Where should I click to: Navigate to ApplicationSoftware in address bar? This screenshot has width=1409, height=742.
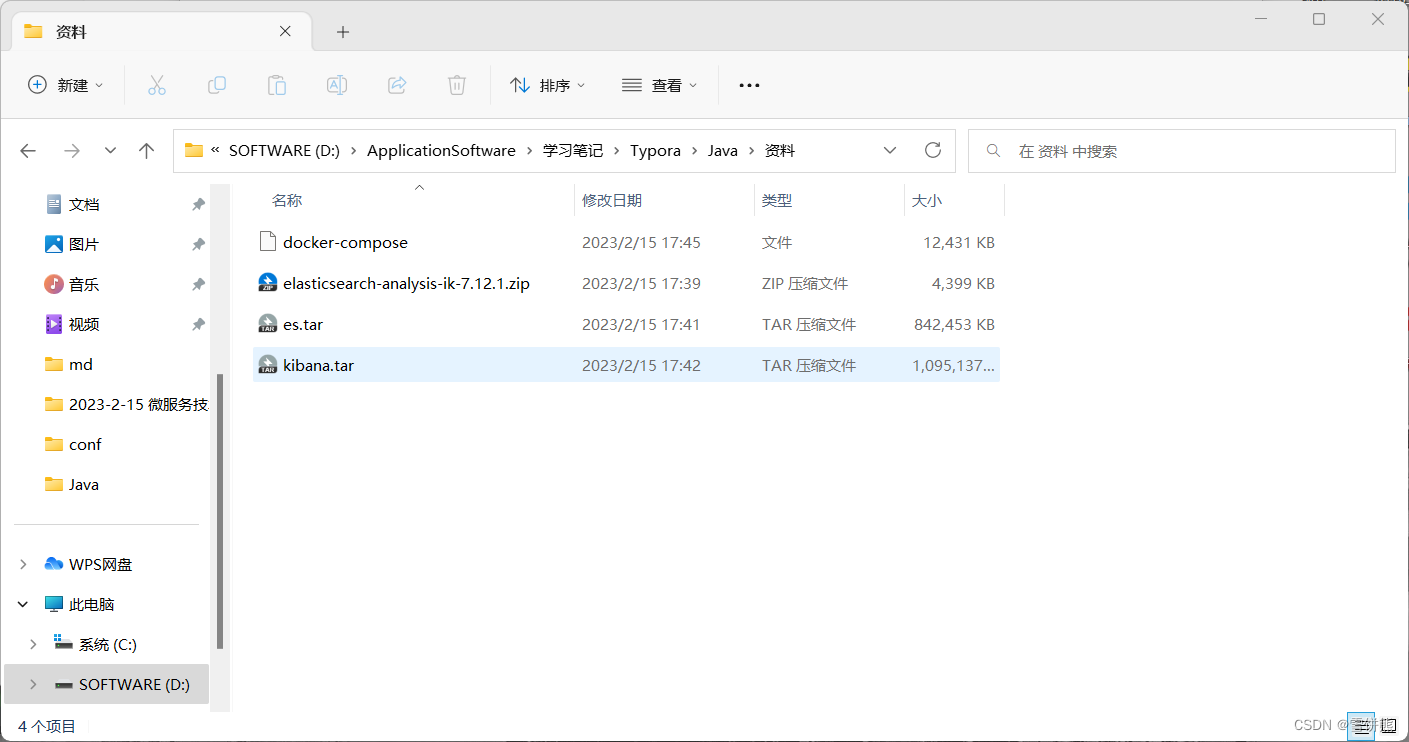(x=441, y=151)
